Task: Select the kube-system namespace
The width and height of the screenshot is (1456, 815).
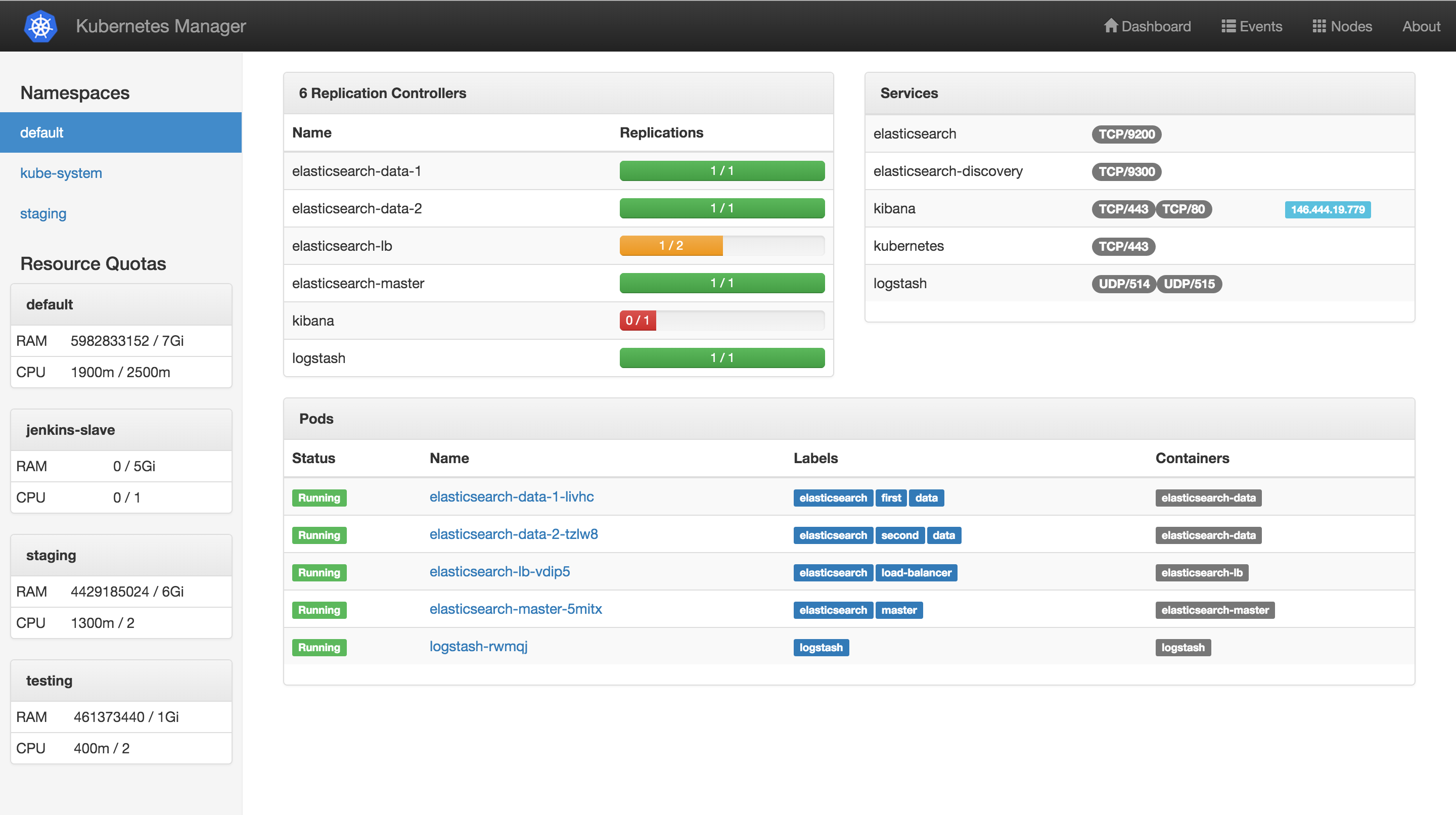Action: [61, 173]
